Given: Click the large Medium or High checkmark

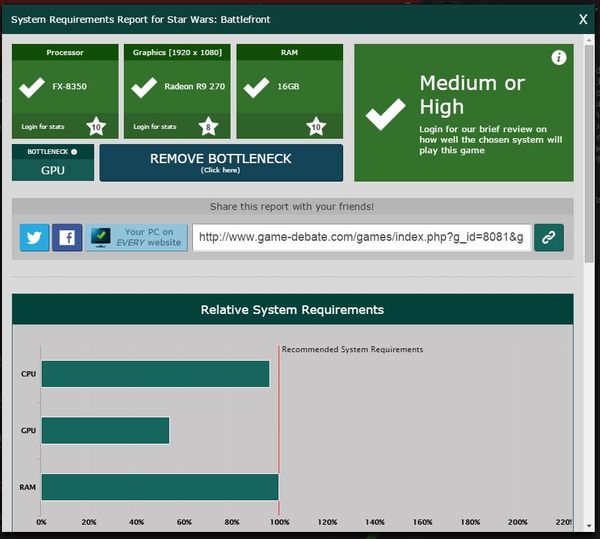Looking at the screenshot, I should pyautogui.click(x=385, y=114).
